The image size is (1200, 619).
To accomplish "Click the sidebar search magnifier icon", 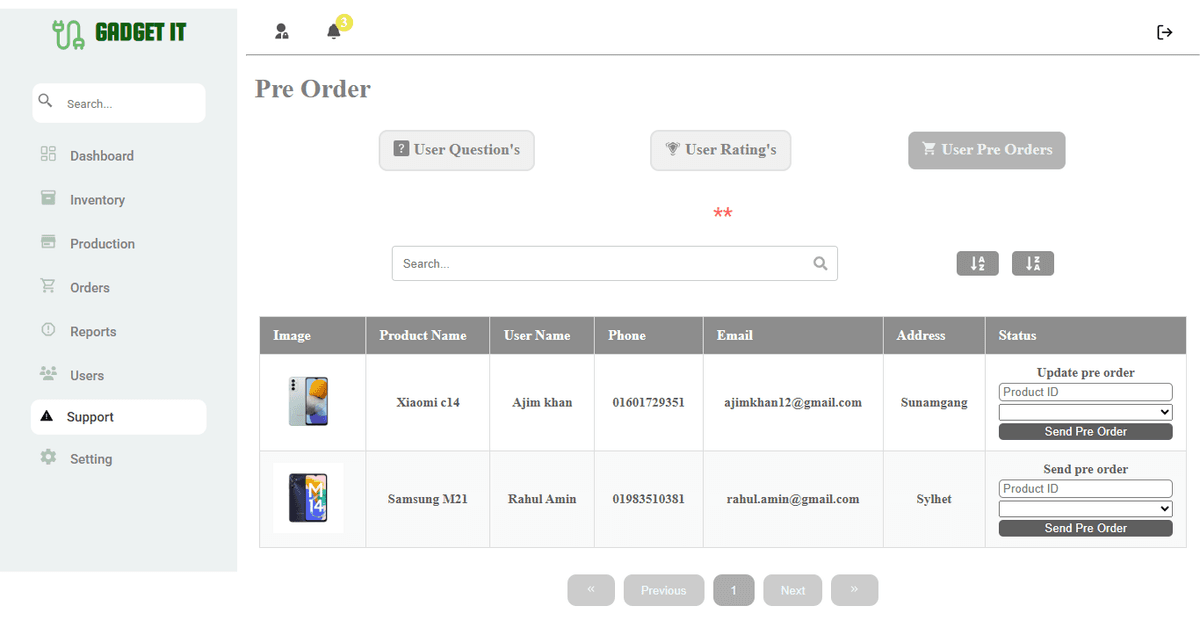I will (45, 102).
